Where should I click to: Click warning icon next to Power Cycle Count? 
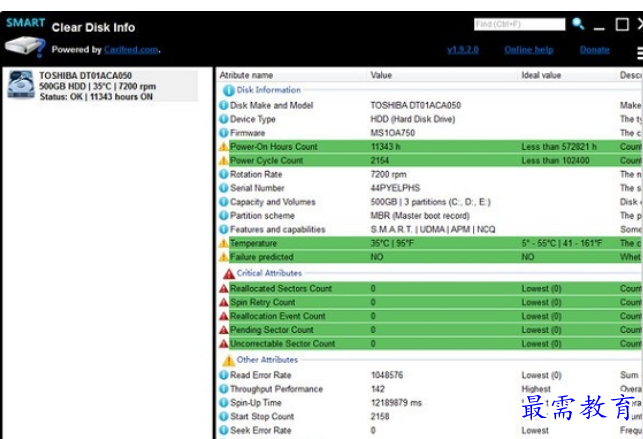(x=223, y=160)
